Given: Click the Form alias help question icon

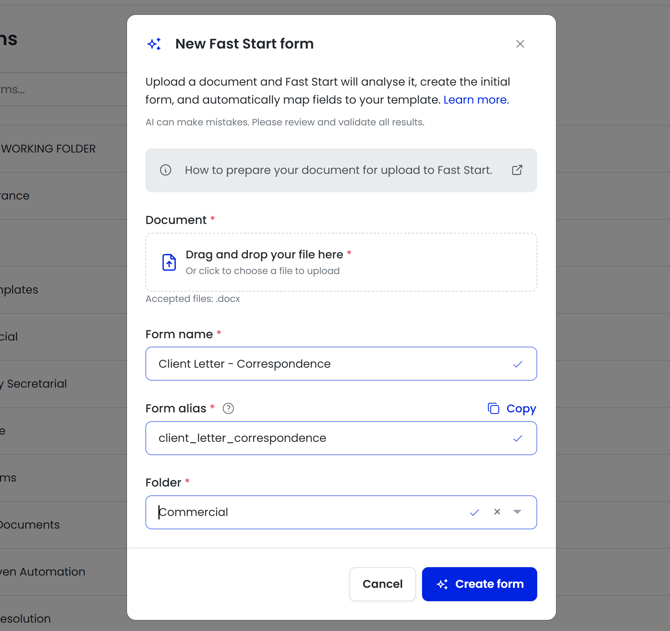Looking at the screenshot, I should pos(228,408).
